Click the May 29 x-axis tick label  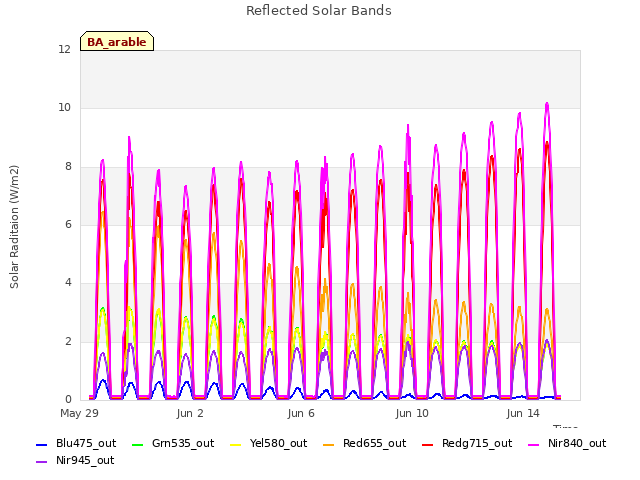[x=79, y=413]
